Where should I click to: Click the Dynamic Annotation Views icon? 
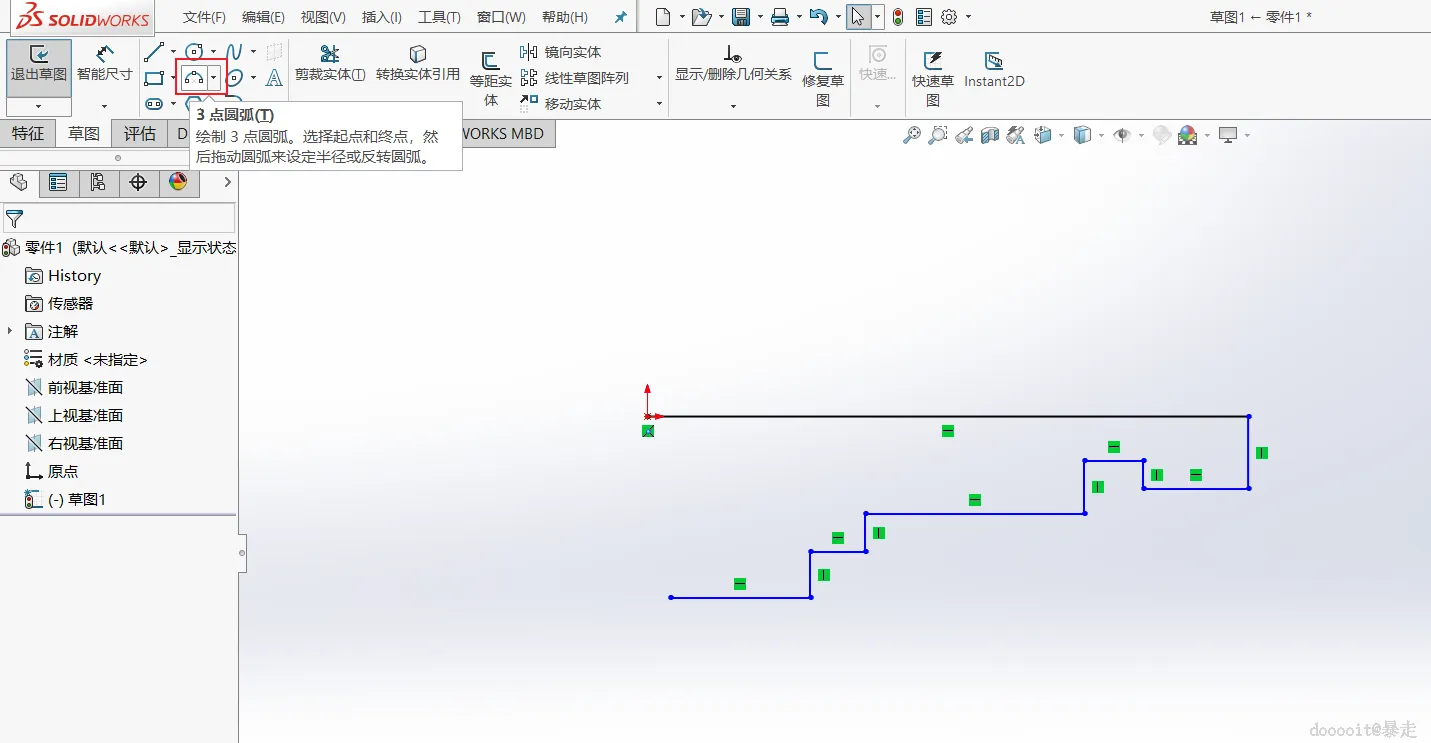[1016, 135]
